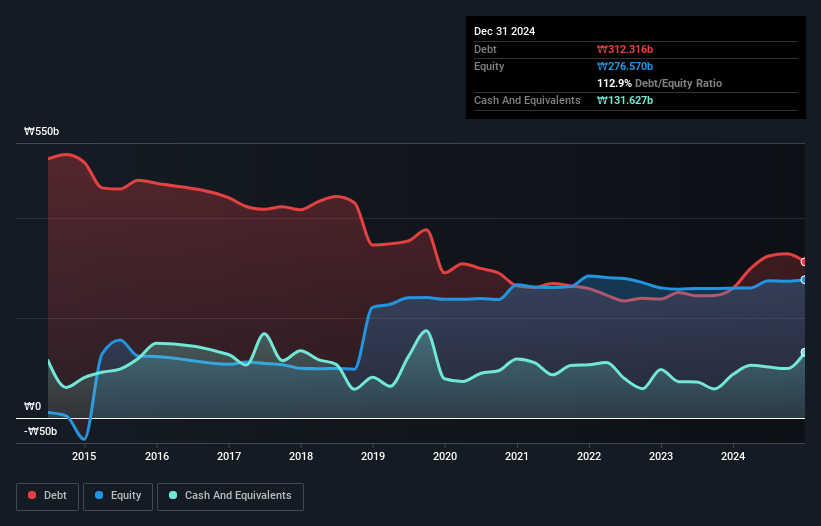This screenshot has height=526, width=821.
Task: Click the 2019 x-axis label
Action: 373,456
